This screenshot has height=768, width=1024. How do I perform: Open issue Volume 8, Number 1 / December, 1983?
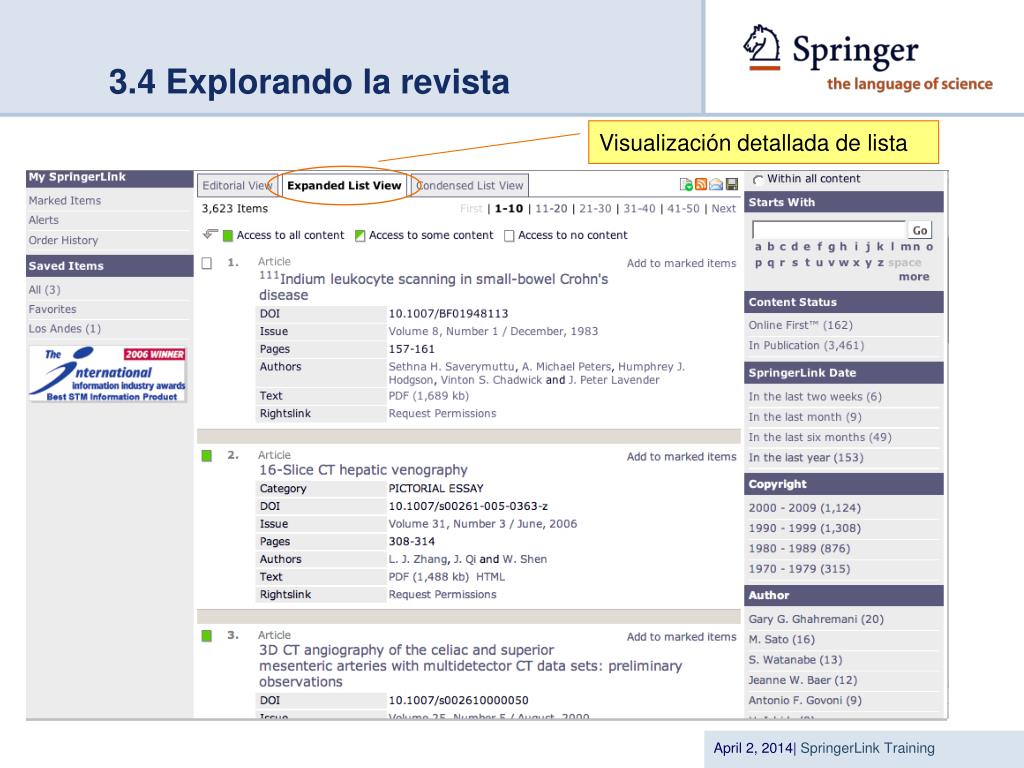(x=493, y=331)
